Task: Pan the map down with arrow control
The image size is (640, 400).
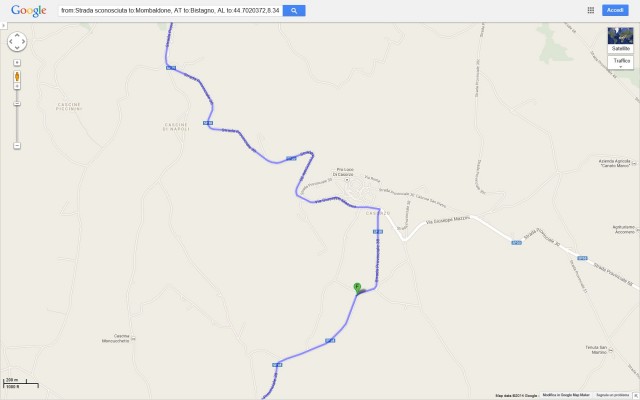Action: (17, 48)
